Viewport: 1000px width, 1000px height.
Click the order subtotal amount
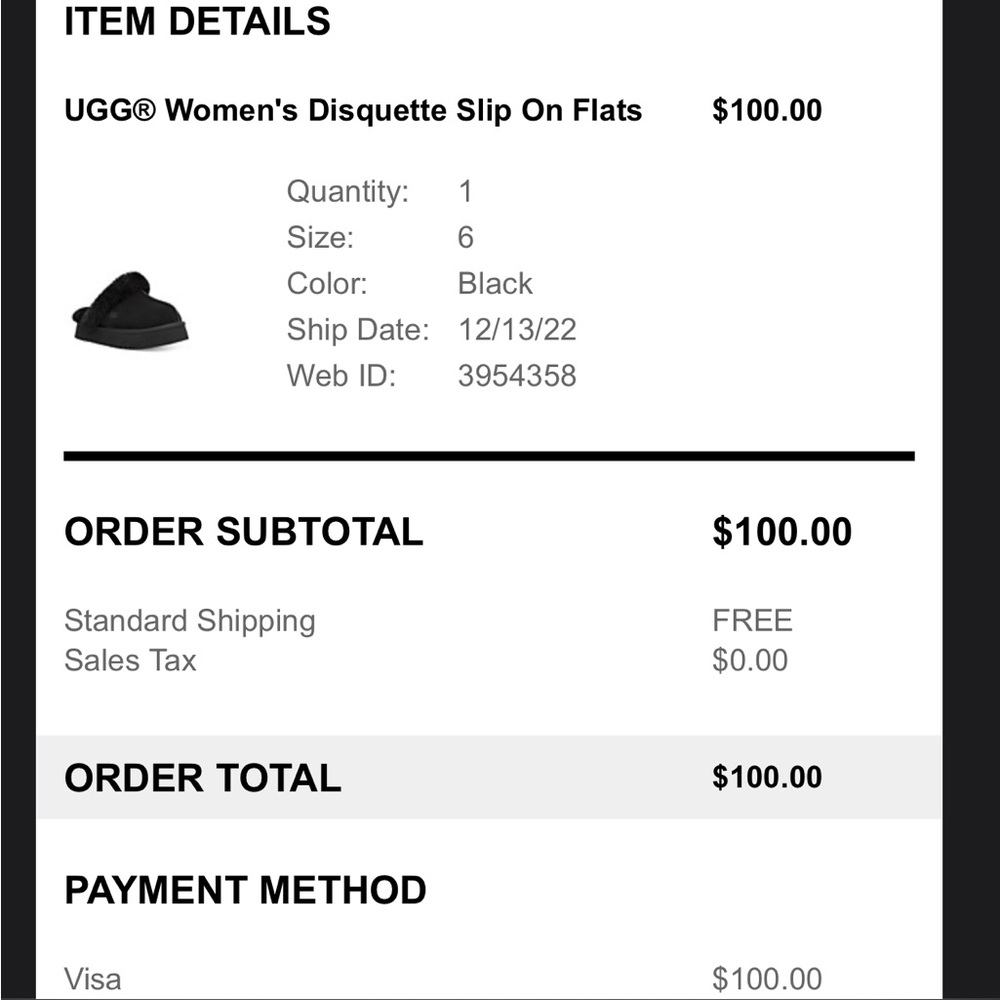tap(782, 532)
